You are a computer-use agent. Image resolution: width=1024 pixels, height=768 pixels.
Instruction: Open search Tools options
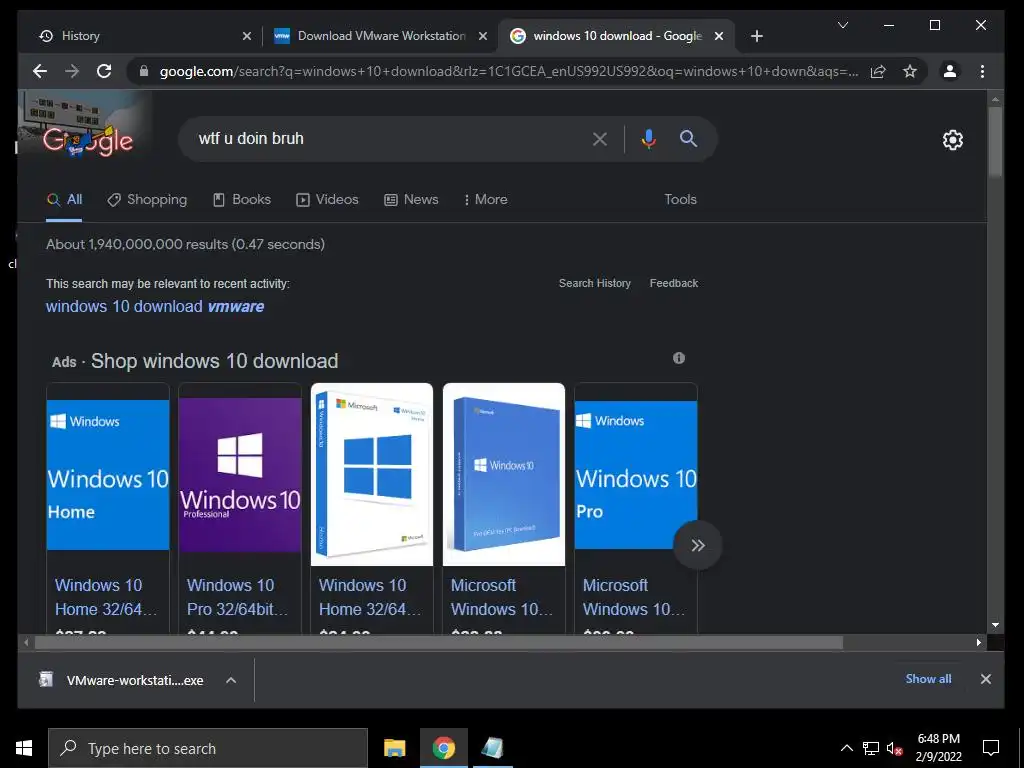pos(680,199)
